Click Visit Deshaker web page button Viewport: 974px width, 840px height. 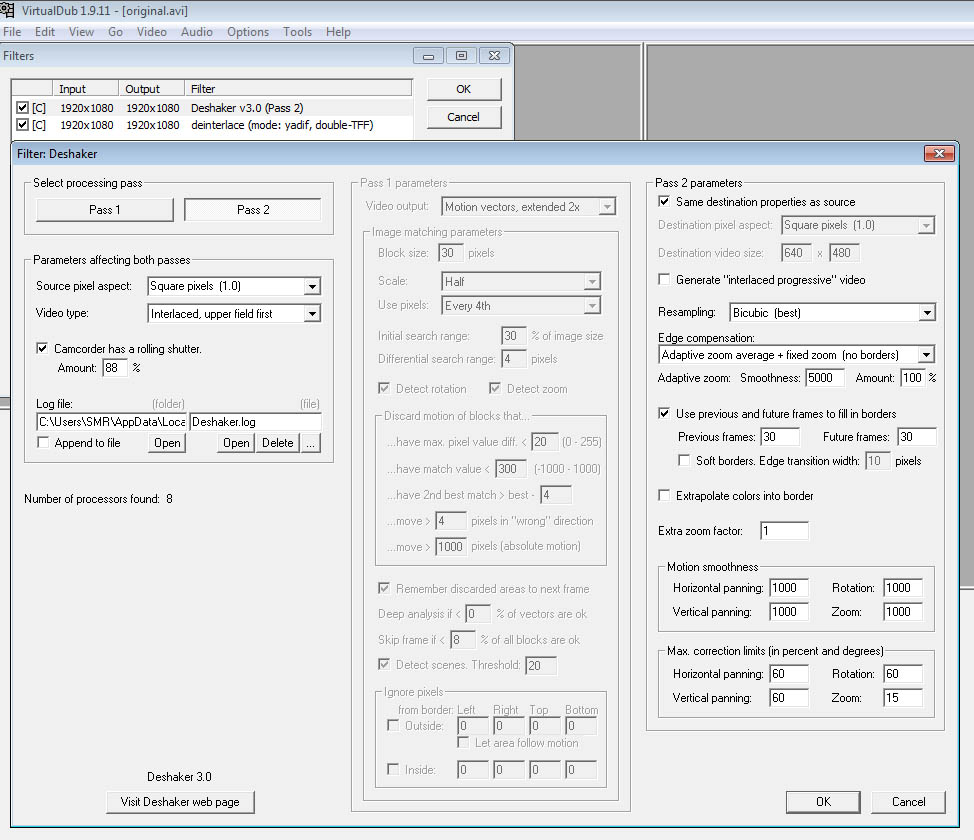point(180,802)
